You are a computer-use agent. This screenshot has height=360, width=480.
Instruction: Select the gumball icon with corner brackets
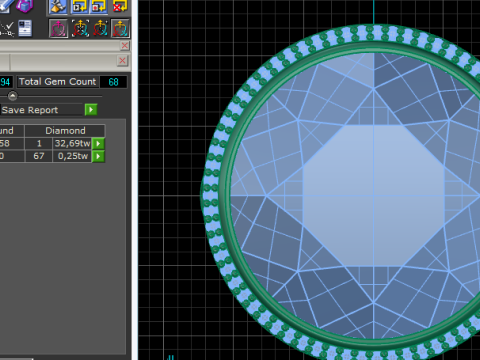[80, 28]
